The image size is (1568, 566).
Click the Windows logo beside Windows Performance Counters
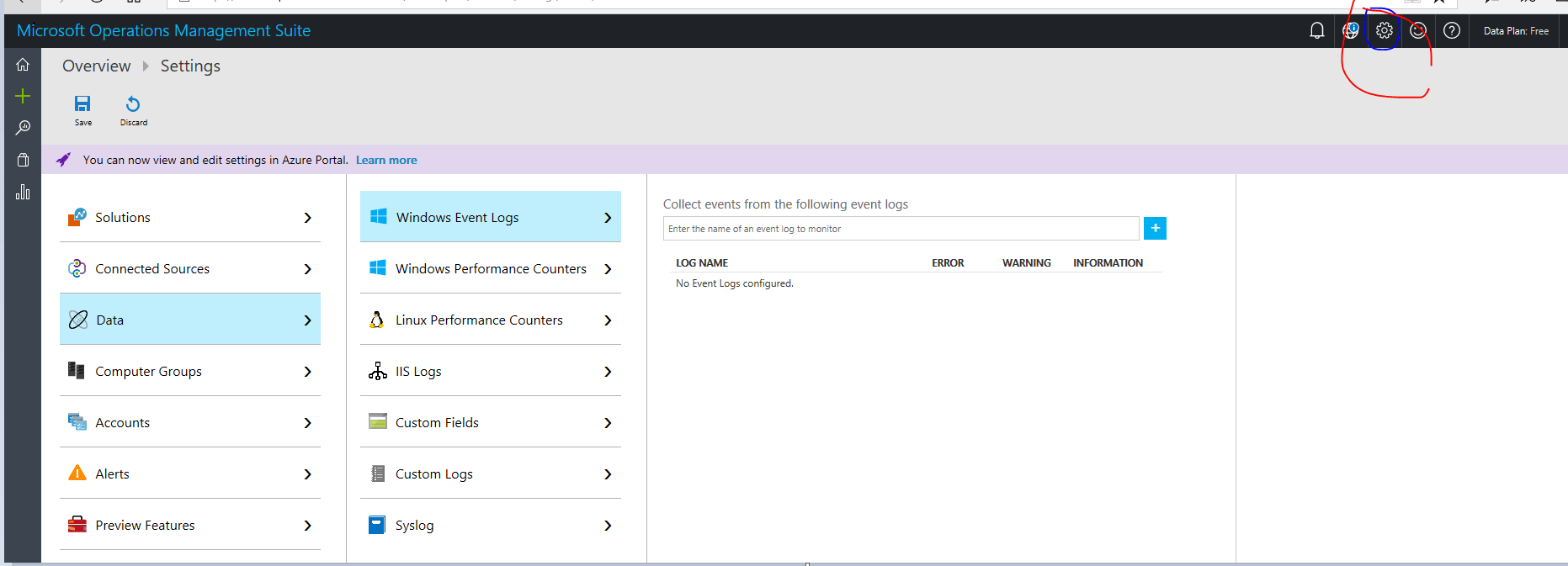(x=378, y=268)
